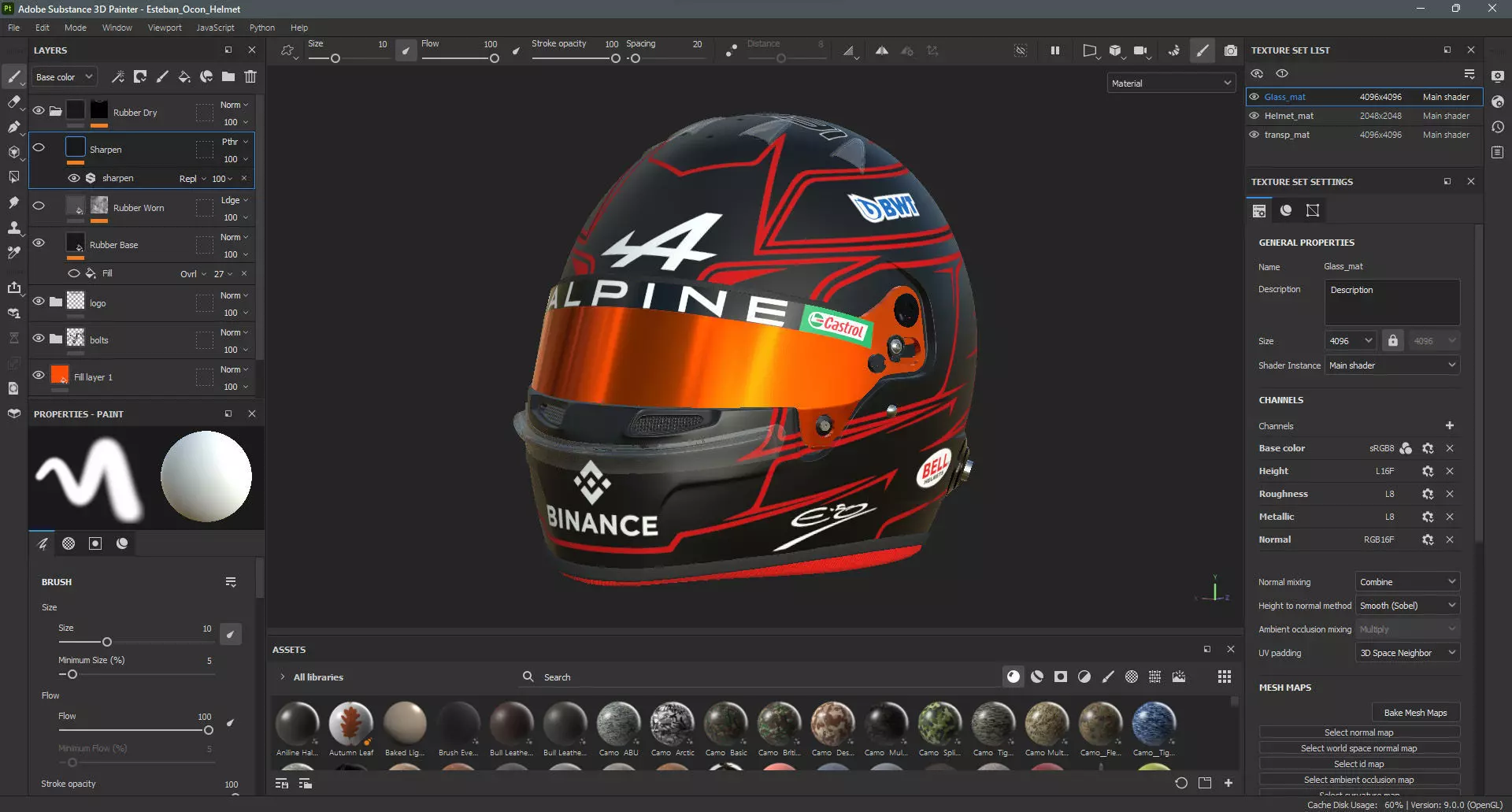Create a new folder in Layers
This screenshot has height=812, width=1512.
(x=228, y=76)
